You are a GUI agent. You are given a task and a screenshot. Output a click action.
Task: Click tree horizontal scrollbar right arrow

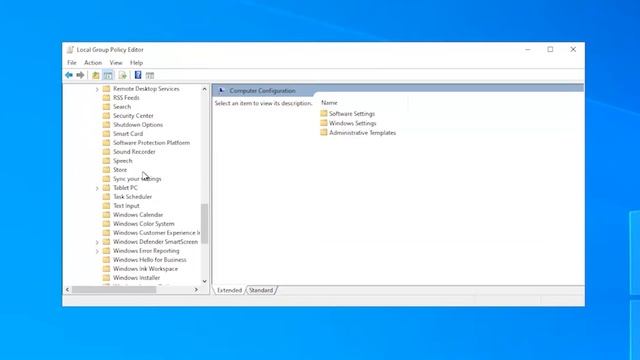coord(196,290)
